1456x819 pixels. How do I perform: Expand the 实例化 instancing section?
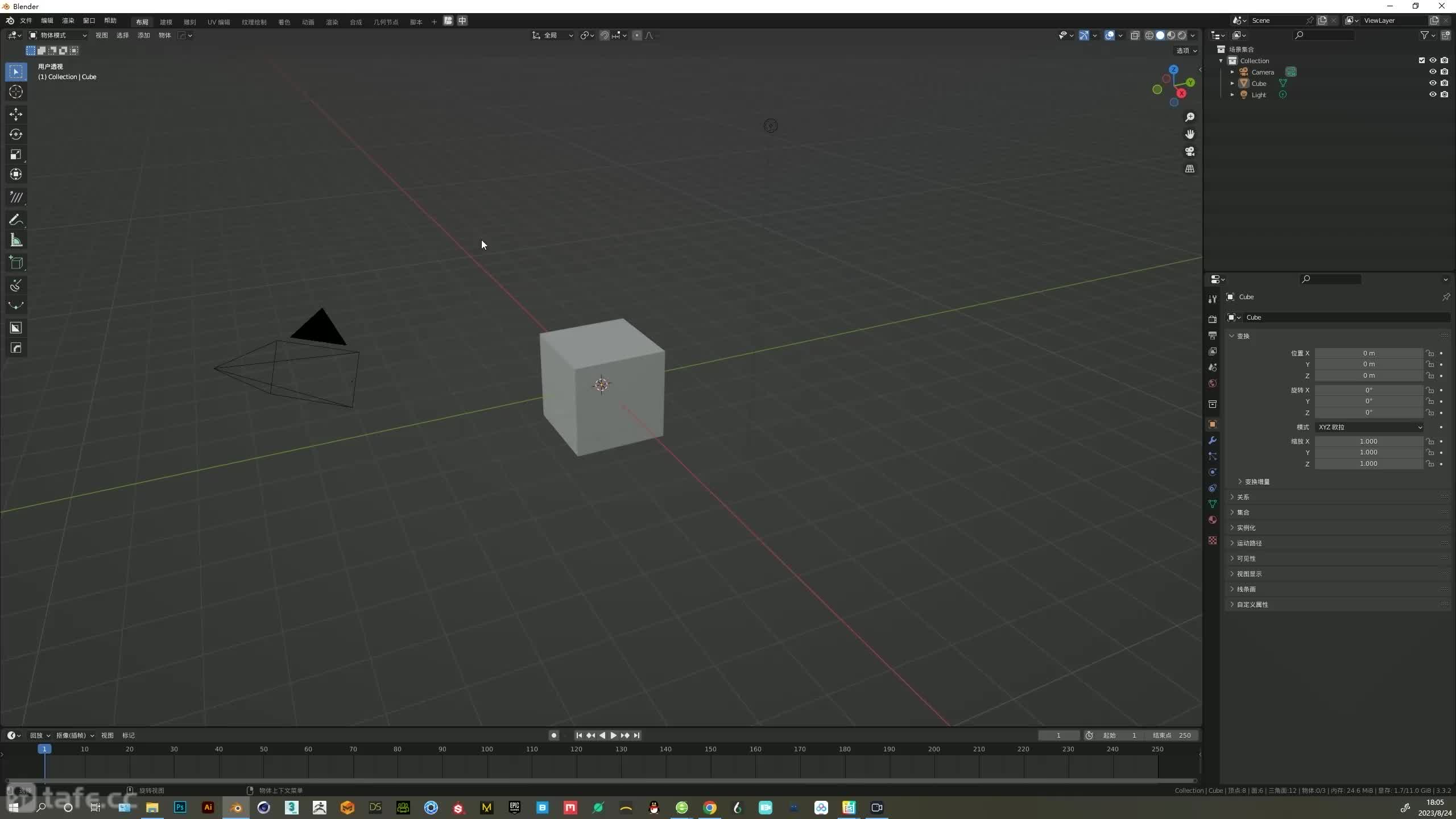click(x=1247, y=527)
